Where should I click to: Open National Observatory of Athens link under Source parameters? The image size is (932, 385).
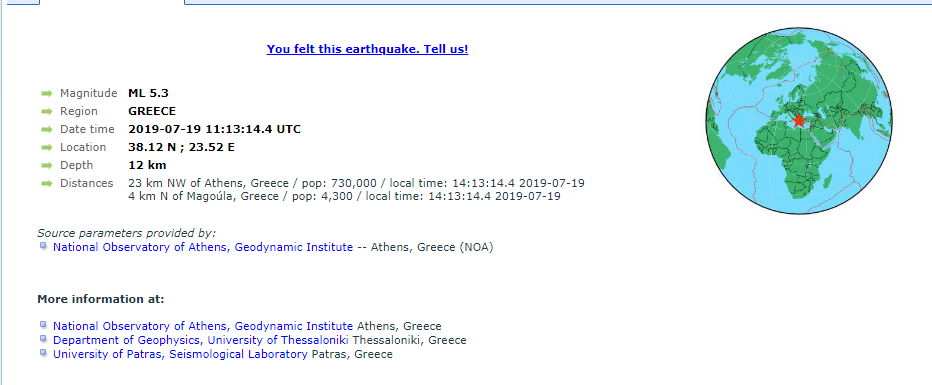click(x=203, y=247)
